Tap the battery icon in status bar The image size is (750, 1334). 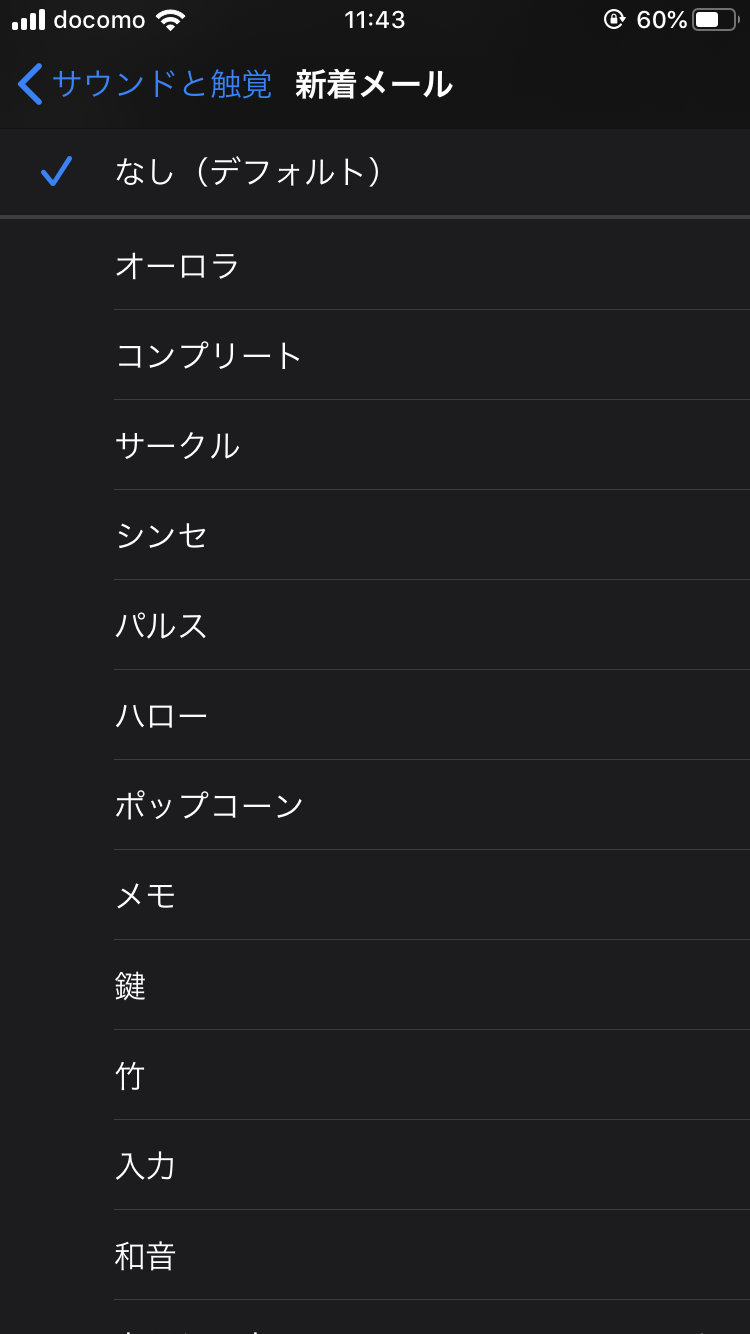pos(715,20)
